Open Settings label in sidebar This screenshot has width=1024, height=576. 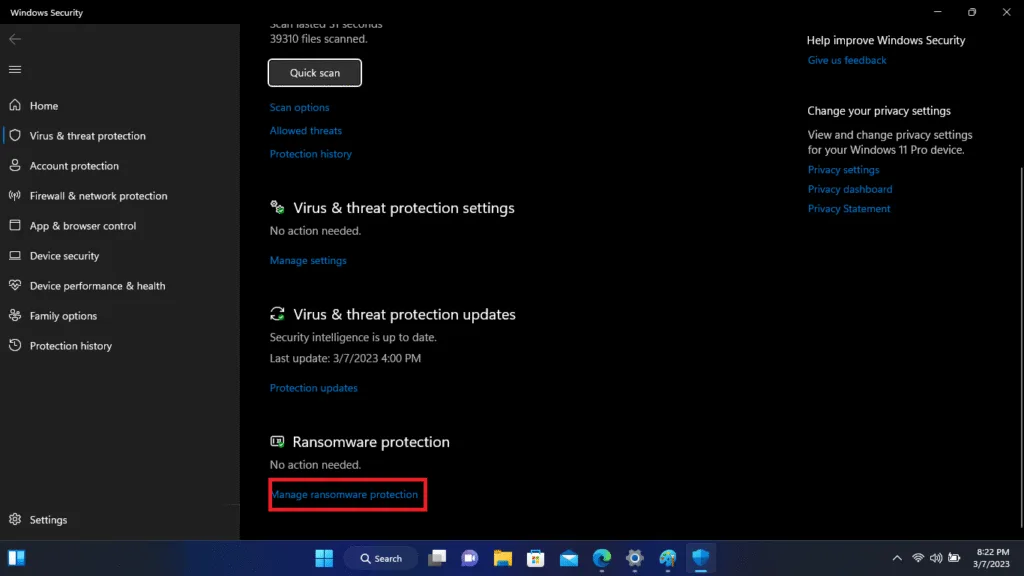[x=48, y=520]
